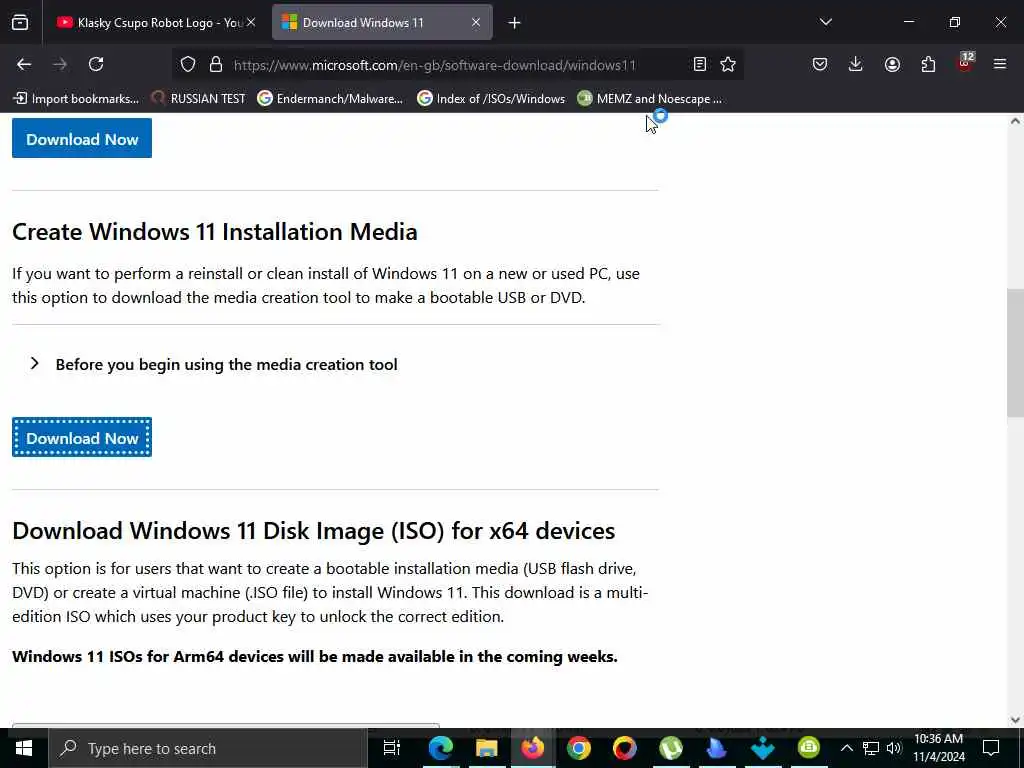Viewport: 1024px width, 768px height.
Task: Close the Klasky Csupo YouTube tab
Action: coord(251,23)
